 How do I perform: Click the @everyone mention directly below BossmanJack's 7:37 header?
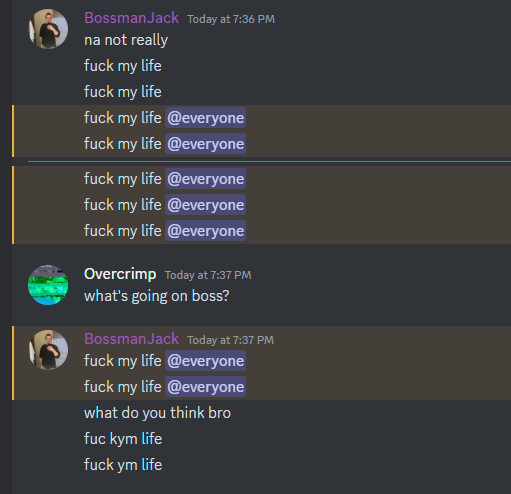coord(205,361)
